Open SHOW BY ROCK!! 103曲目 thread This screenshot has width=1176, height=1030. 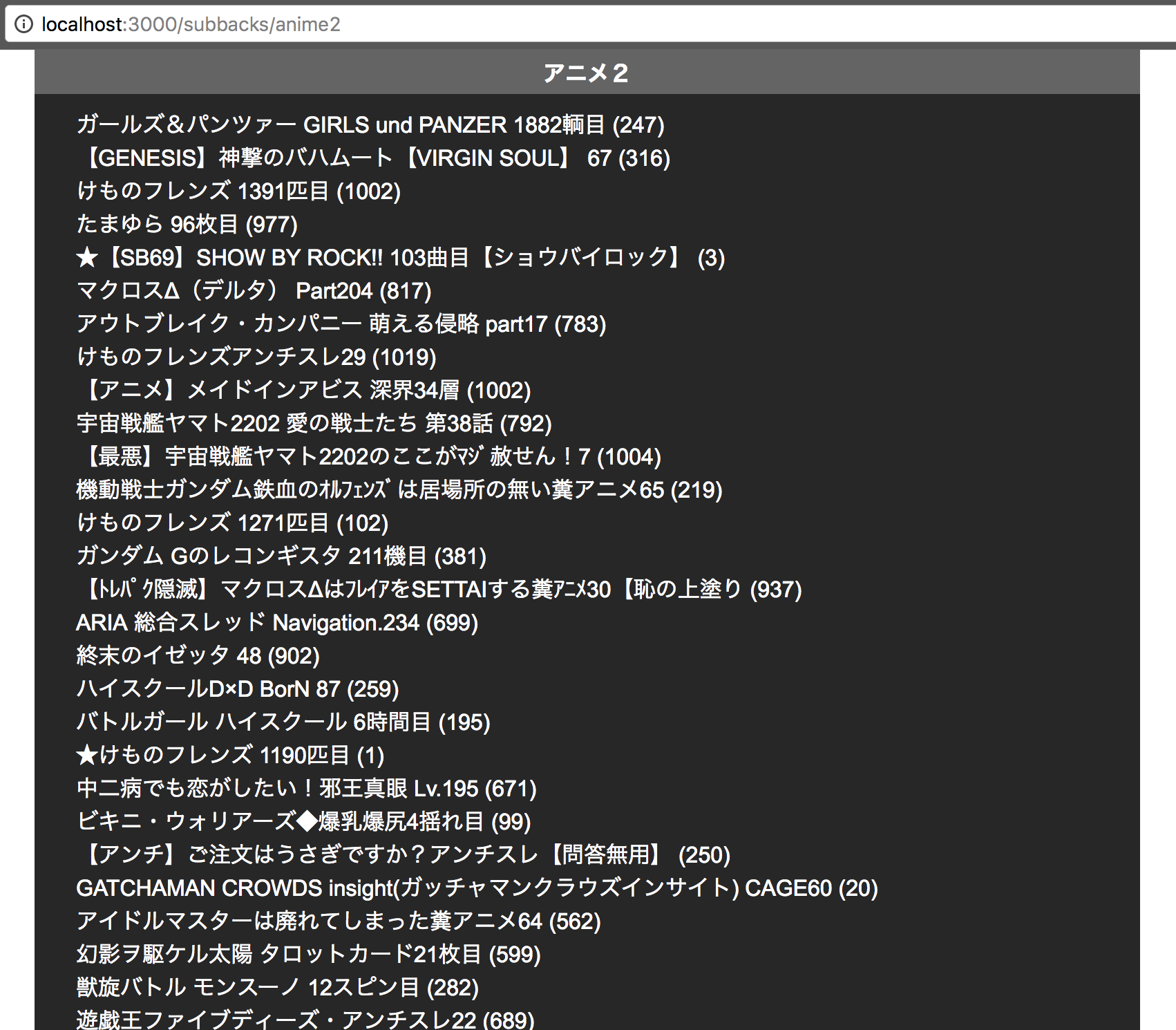click(x=401, y=257)
